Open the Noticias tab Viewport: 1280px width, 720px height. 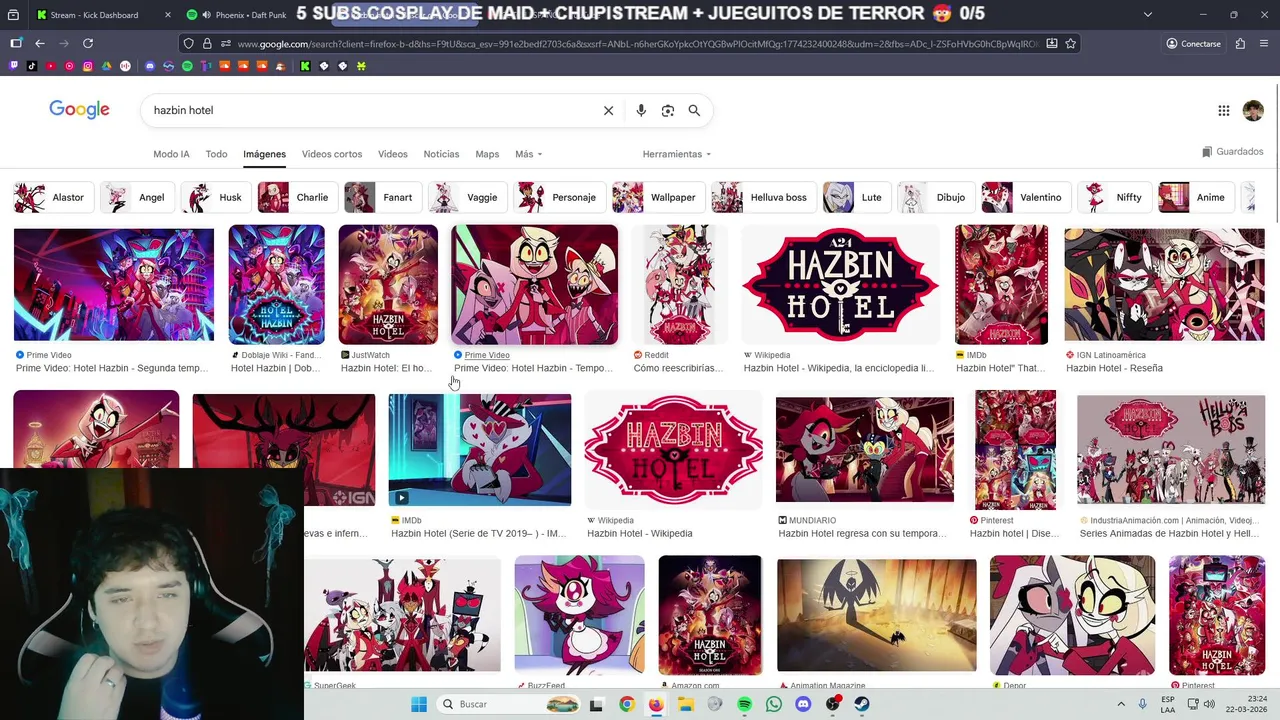point(441,154)
